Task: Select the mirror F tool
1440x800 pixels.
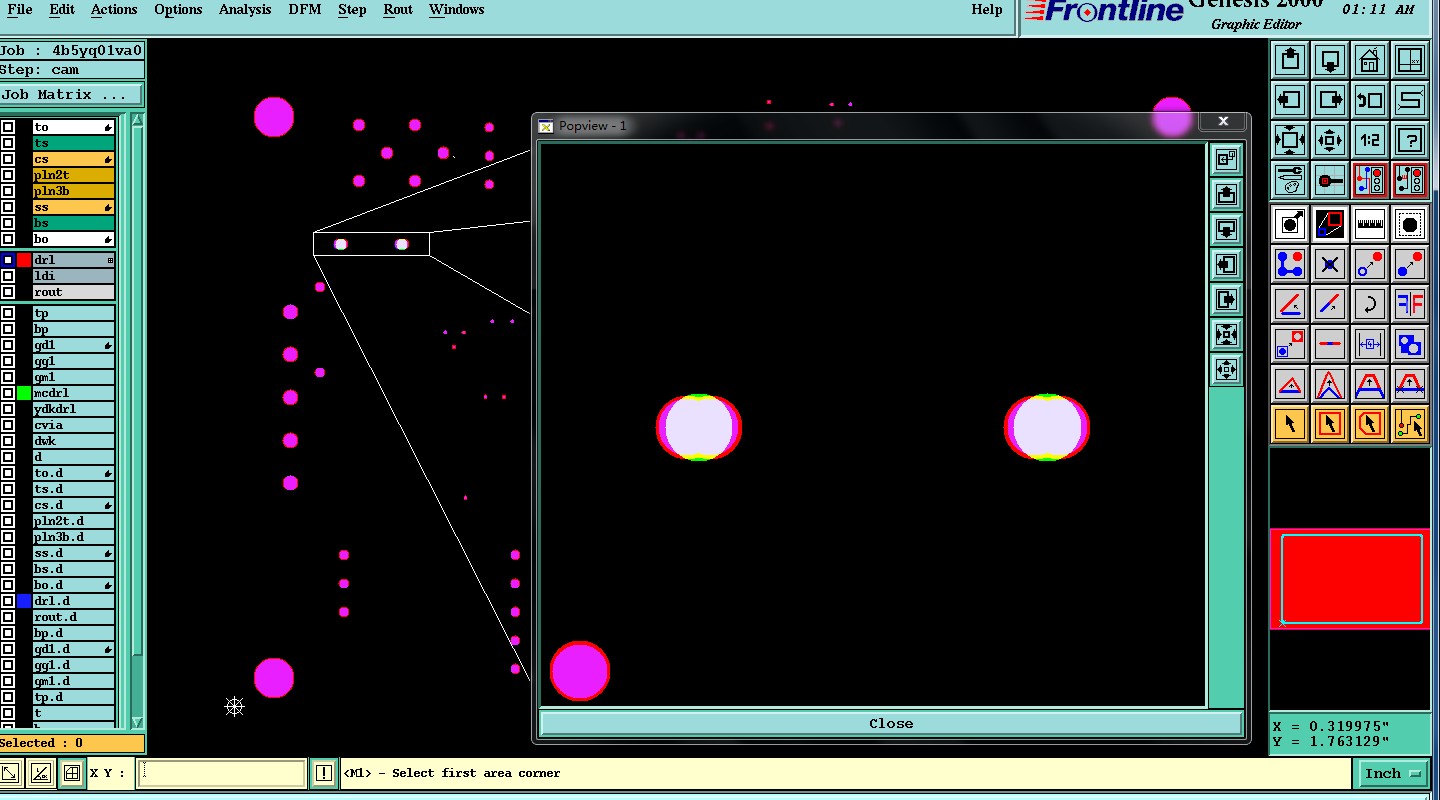Action: 1409,304
